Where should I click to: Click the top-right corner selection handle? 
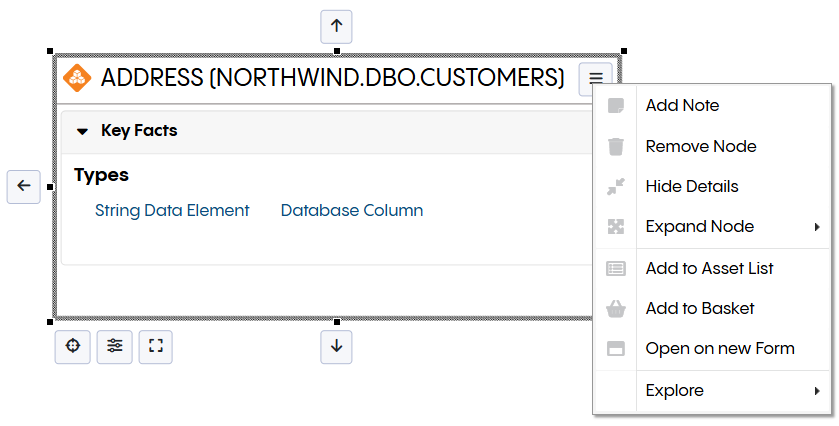pyautogui.click(x=624, y=51)
